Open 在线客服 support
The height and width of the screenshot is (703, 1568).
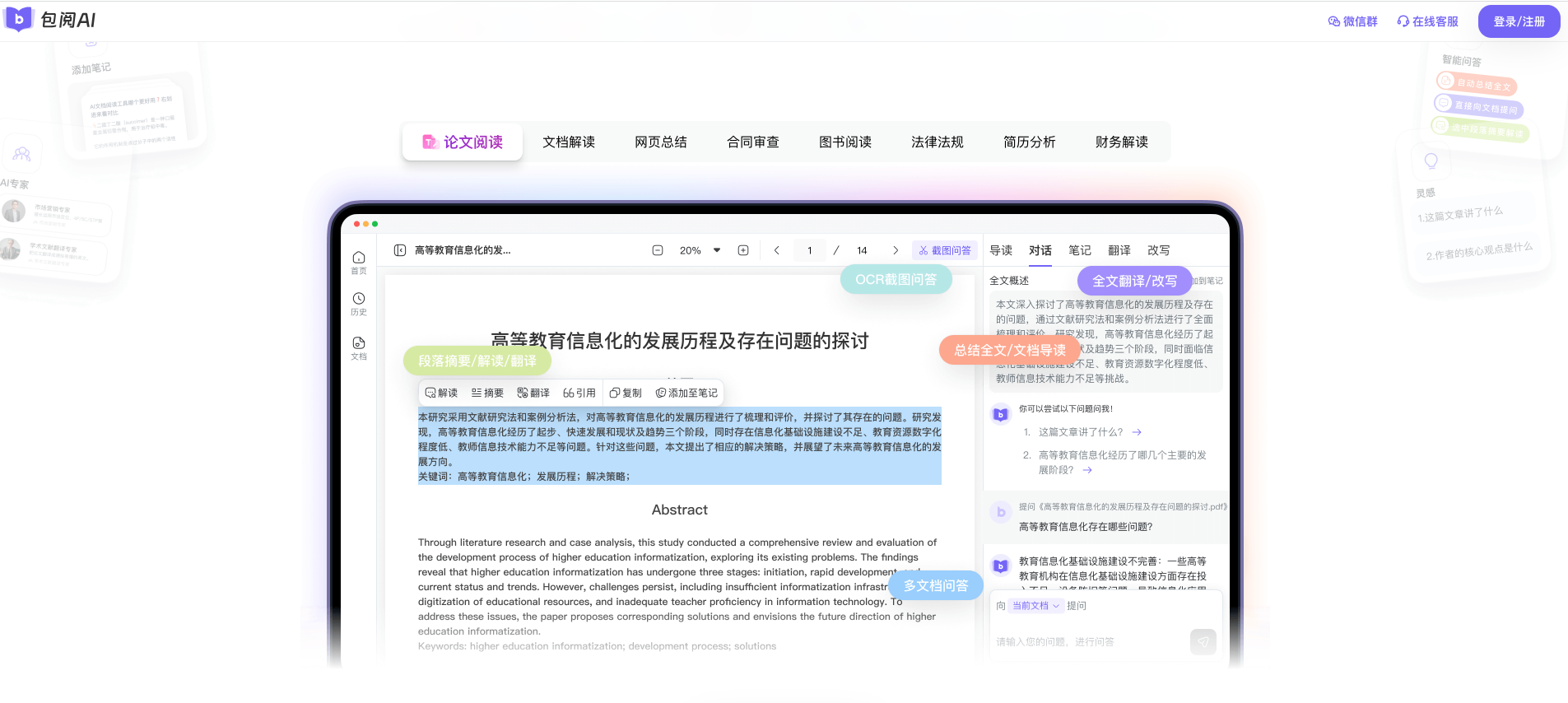(x=1427, y=21)
